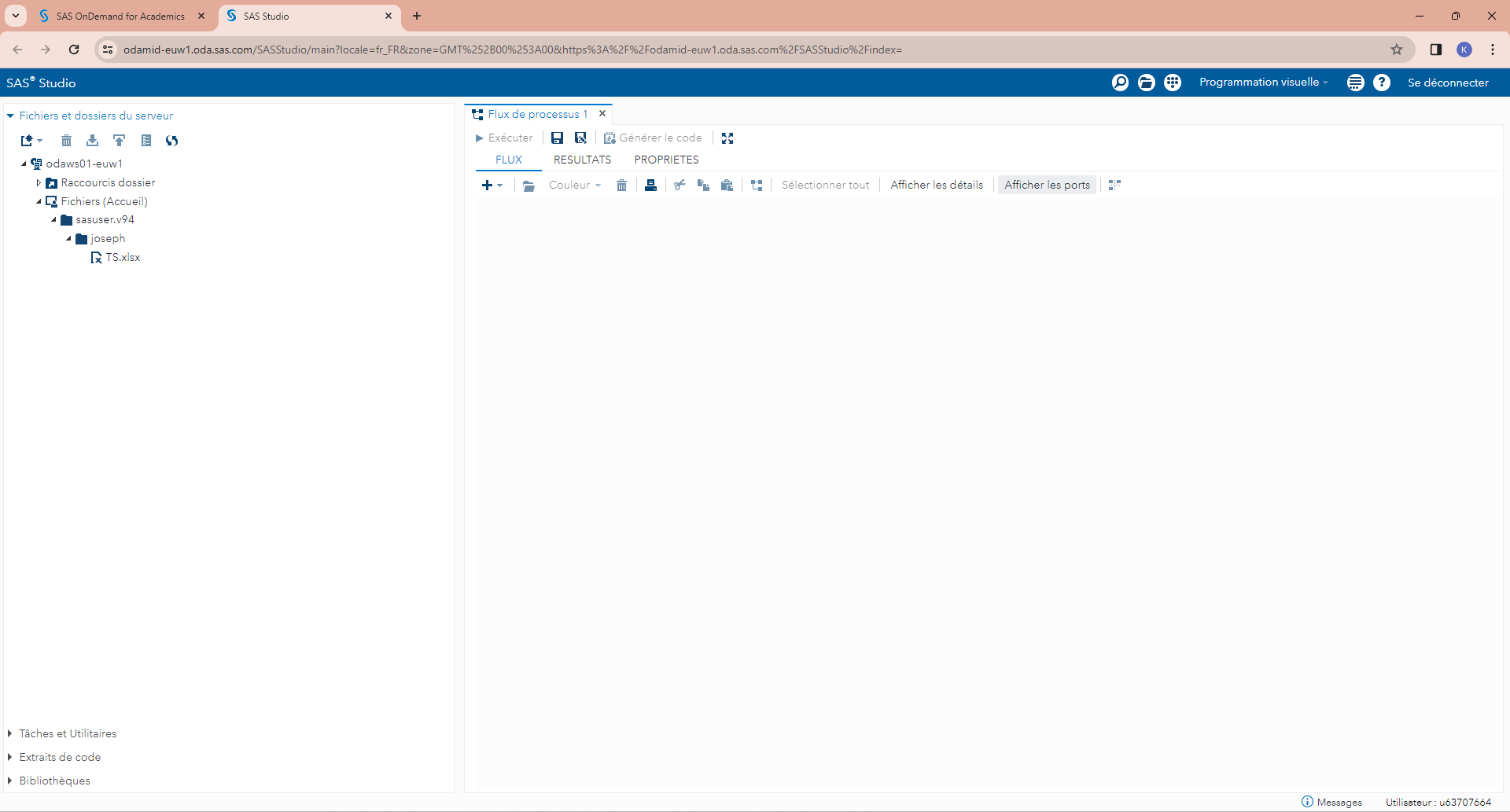Click the applications grid icon in the SAS header
Viewport: 1510px width, 812px height.
coord(1172,83)
